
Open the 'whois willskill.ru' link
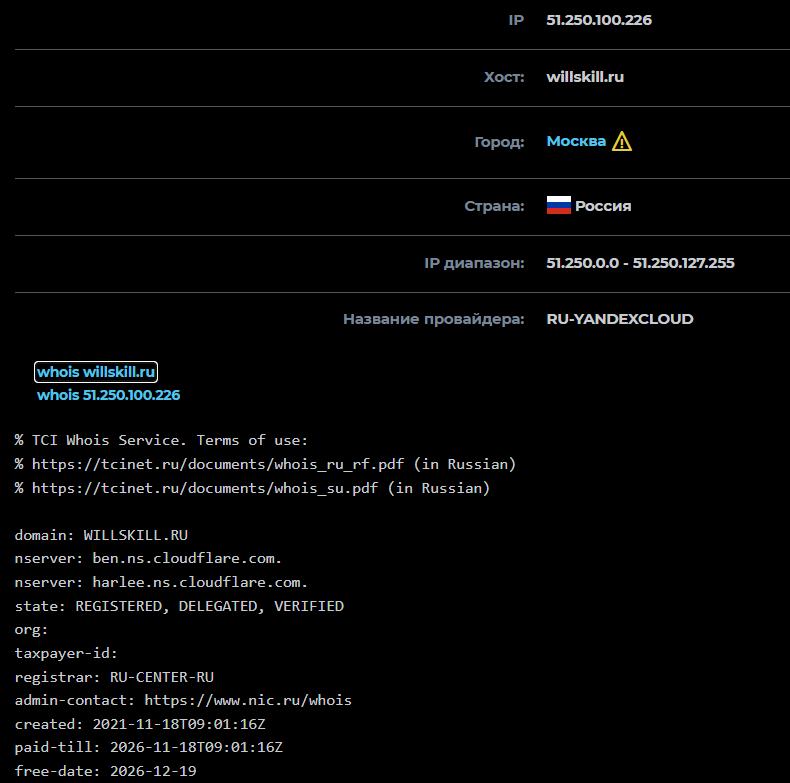[x=96, y=372]
